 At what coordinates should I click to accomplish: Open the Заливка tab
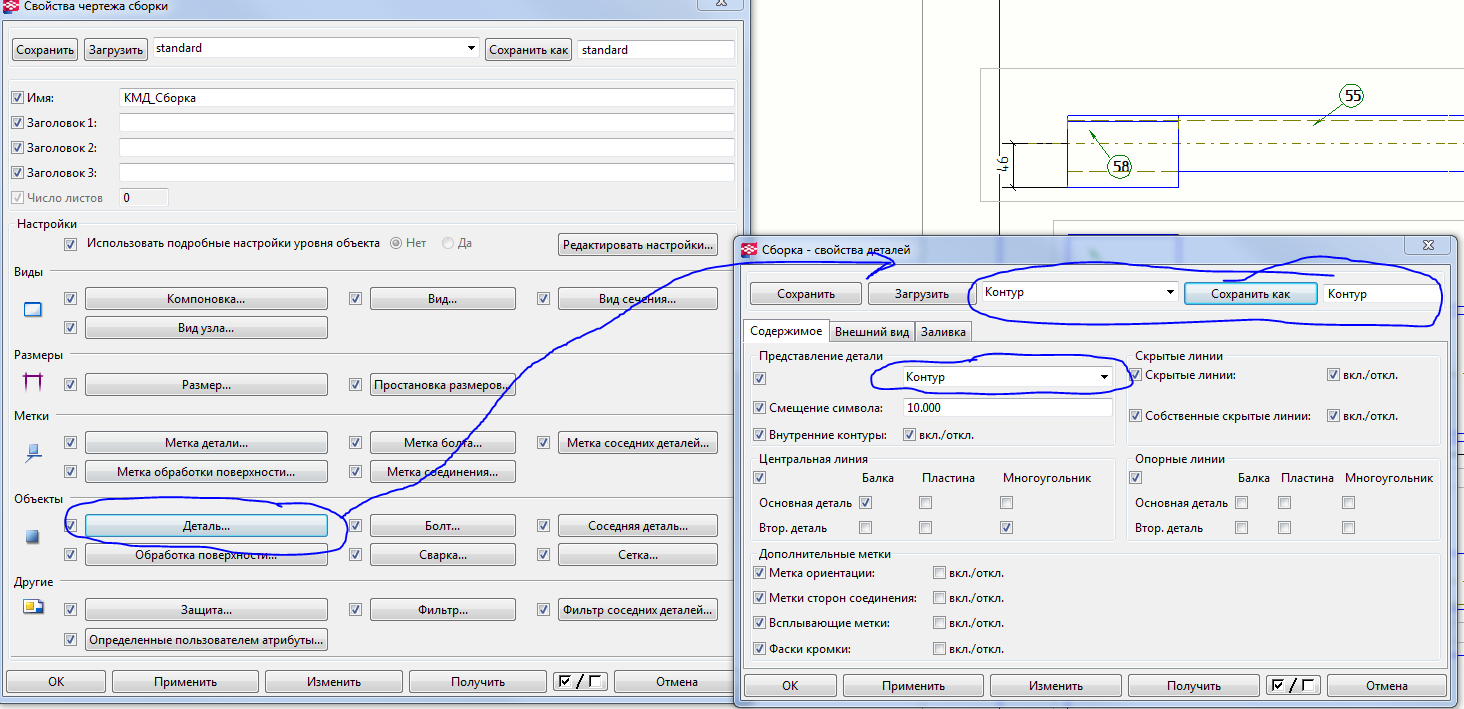[944, 332]
